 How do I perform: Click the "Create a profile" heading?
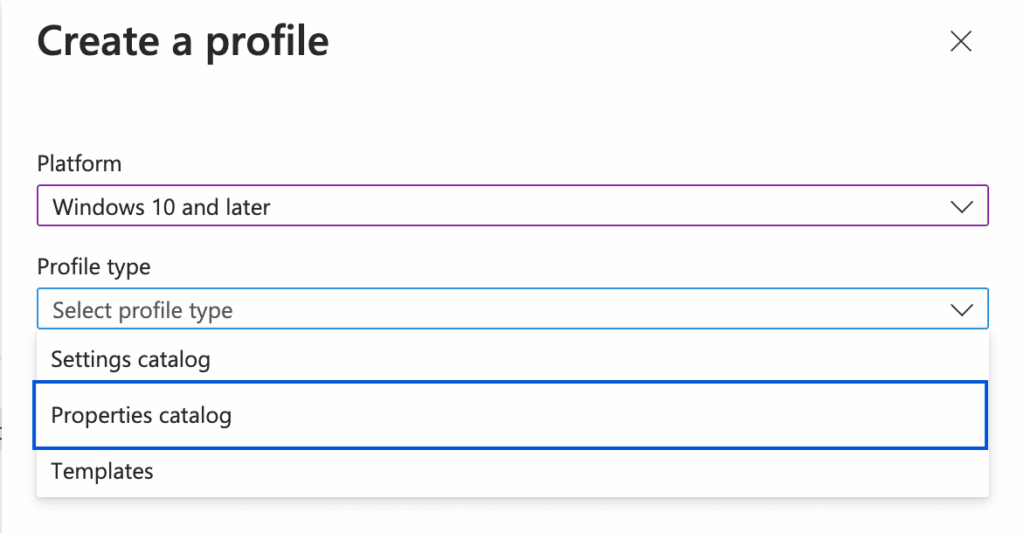pos(183,42)
